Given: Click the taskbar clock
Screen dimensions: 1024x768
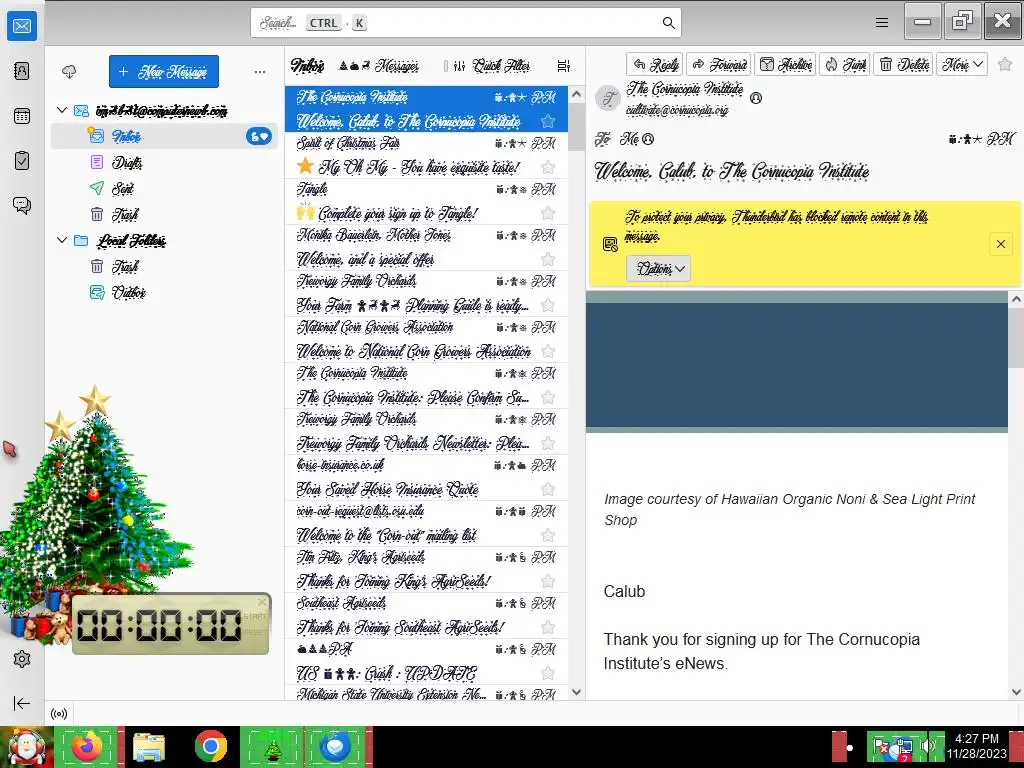Looking at the screenshot, I should [x=977, y=746].
